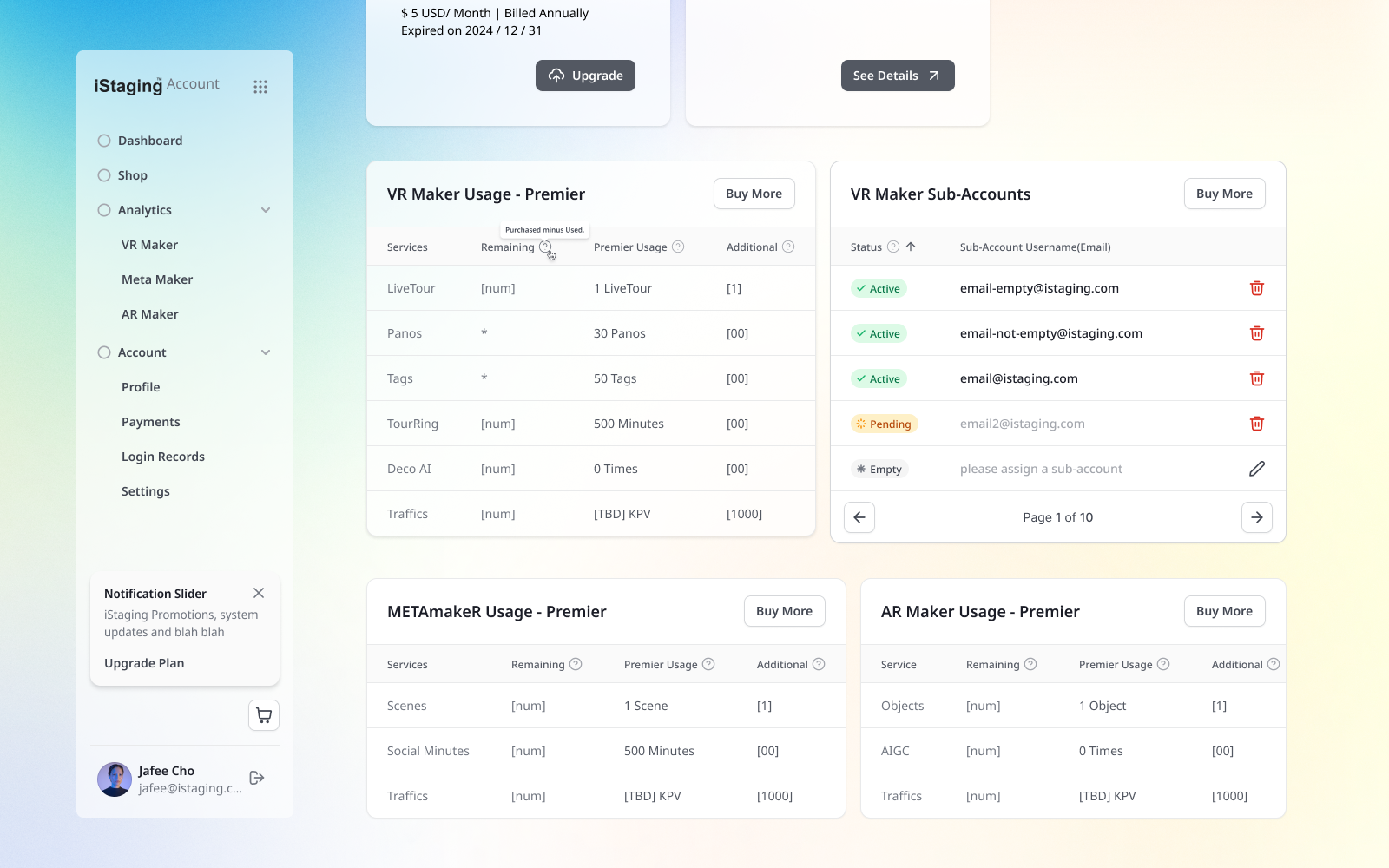Open Meta Maker analytics page
The image size is (1389, 868).
pos(157,279)
